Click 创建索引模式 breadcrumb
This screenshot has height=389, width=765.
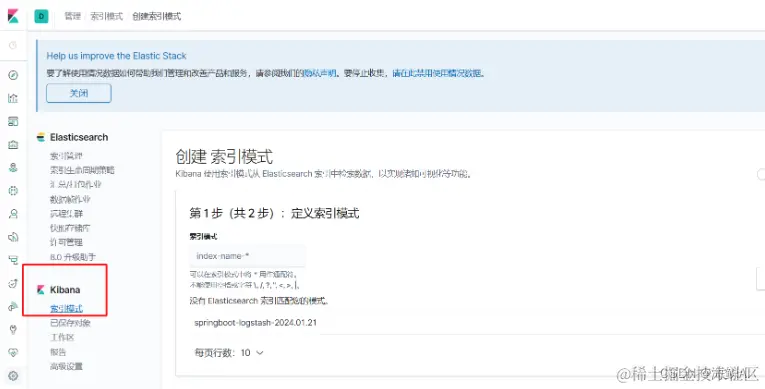pyautogui.click(x=157, y=16)
